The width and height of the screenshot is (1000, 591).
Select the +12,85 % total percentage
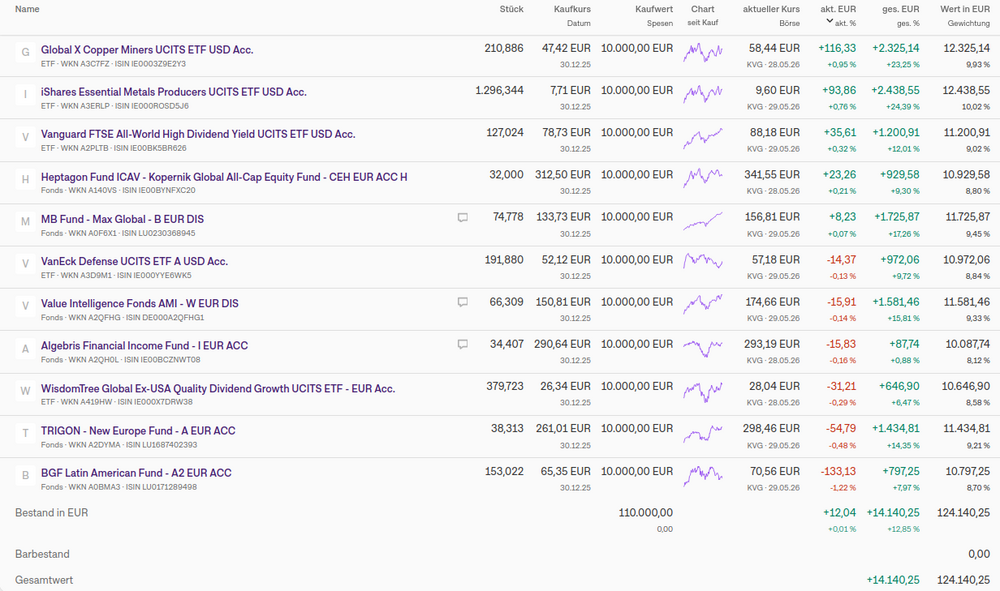click(x=904, y=529)
